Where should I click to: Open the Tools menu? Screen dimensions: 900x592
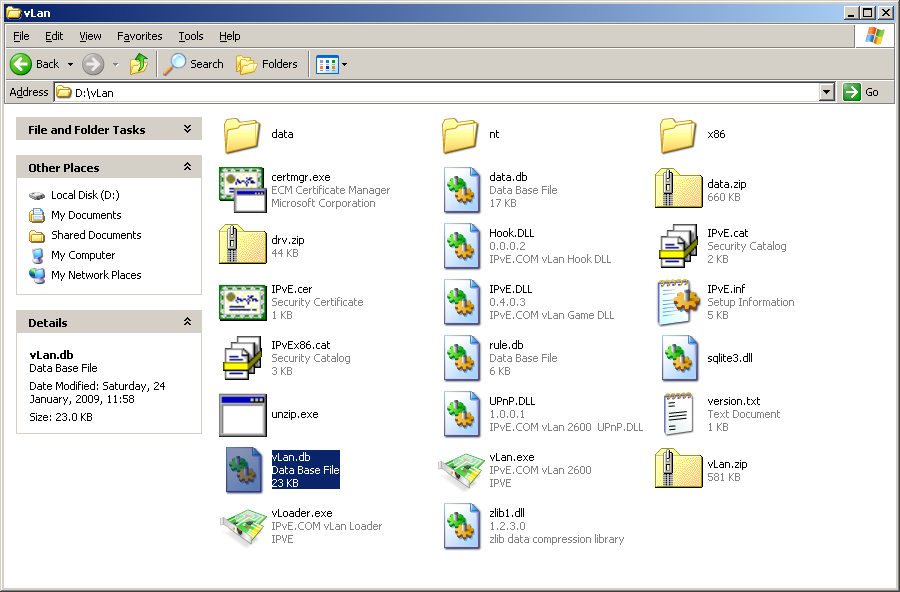pos(190,36)
